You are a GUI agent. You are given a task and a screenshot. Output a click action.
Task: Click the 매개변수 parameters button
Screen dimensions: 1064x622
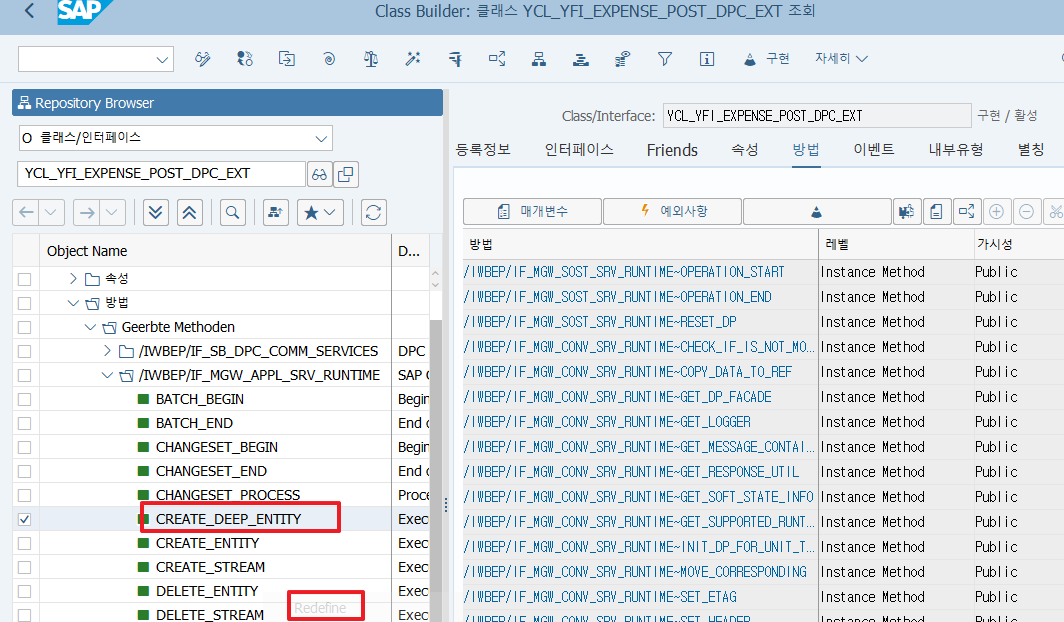(x=533, y=212)
